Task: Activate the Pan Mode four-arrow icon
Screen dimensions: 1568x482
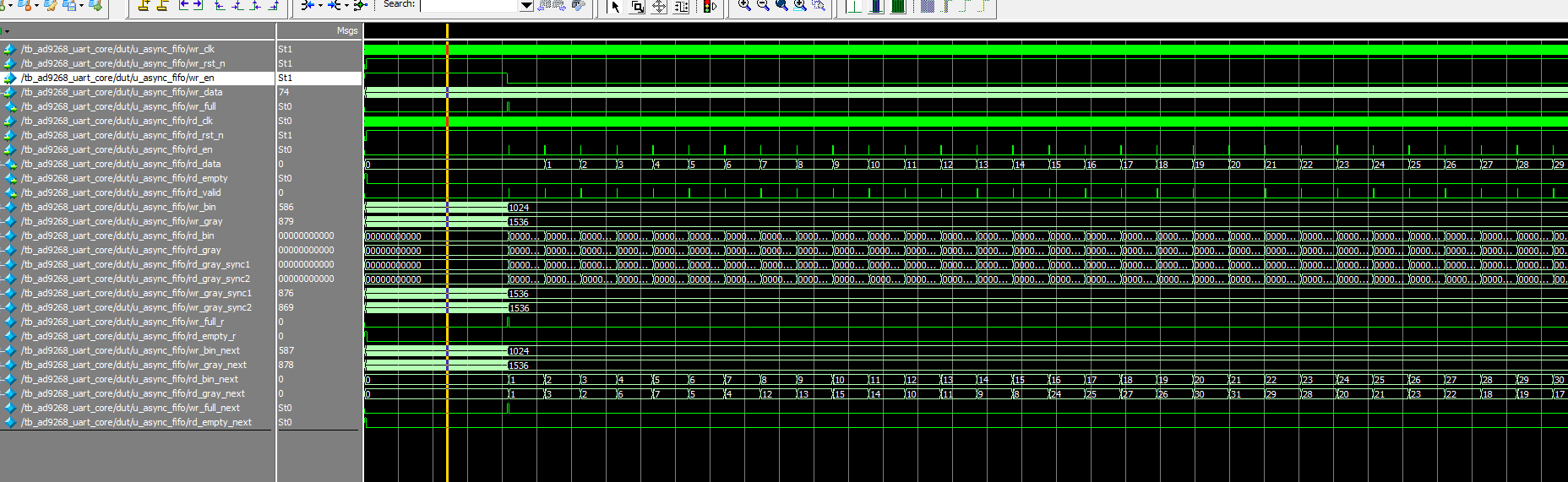Action: (659, 6)
